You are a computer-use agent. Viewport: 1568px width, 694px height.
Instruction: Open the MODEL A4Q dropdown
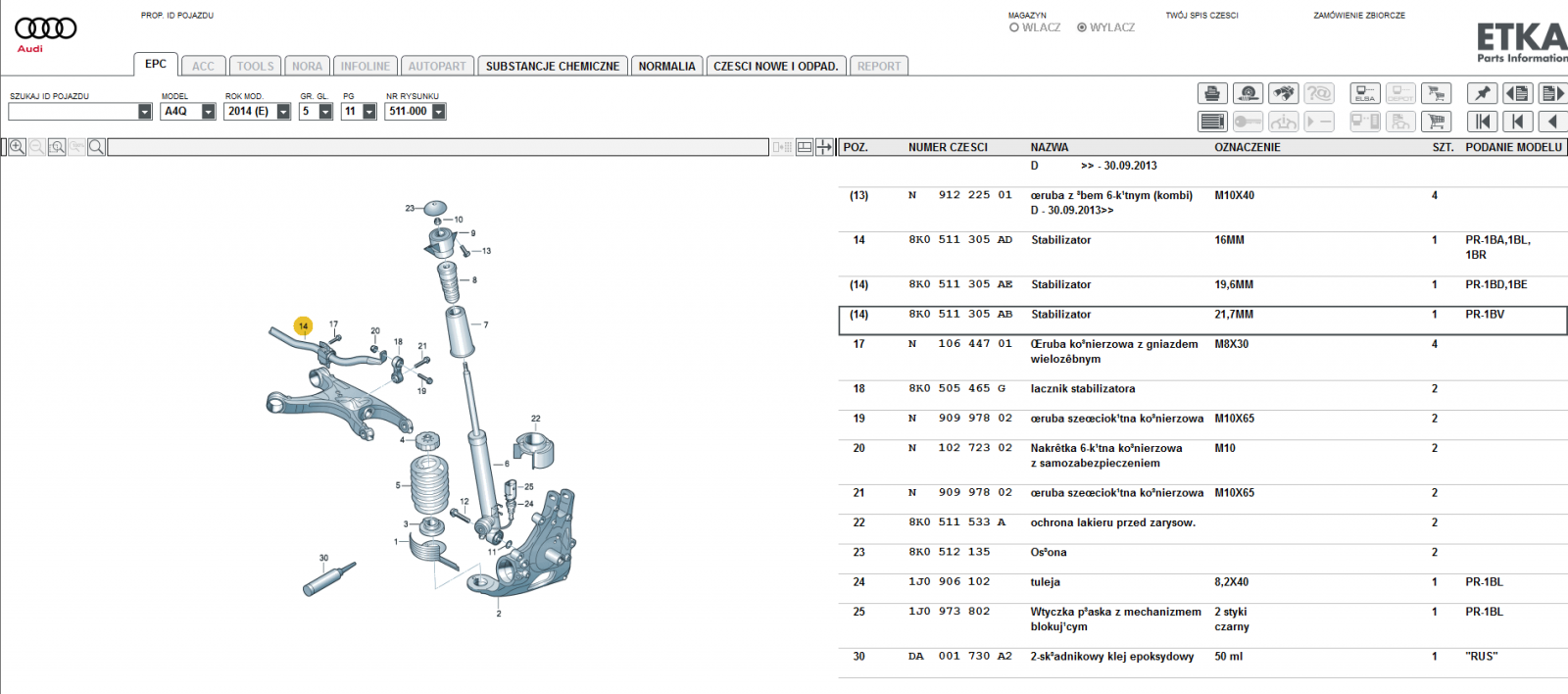(209, 112)
